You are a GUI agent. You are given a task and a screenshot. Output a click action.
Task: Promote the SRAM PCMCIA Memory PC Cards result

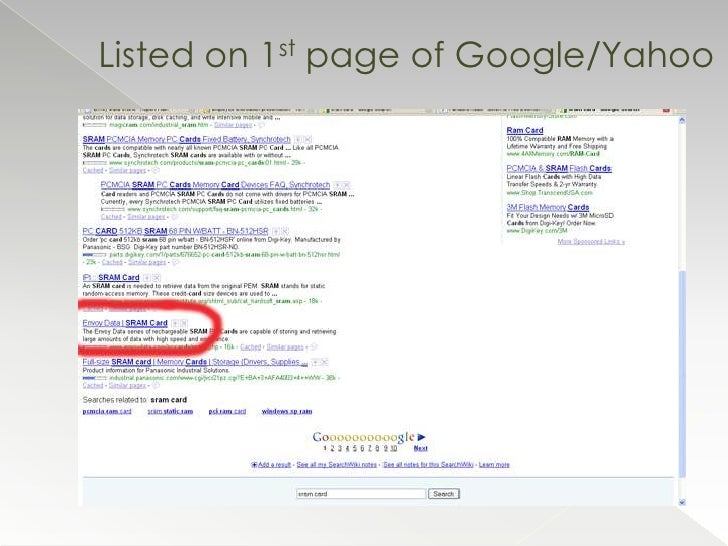pos(298,139)
